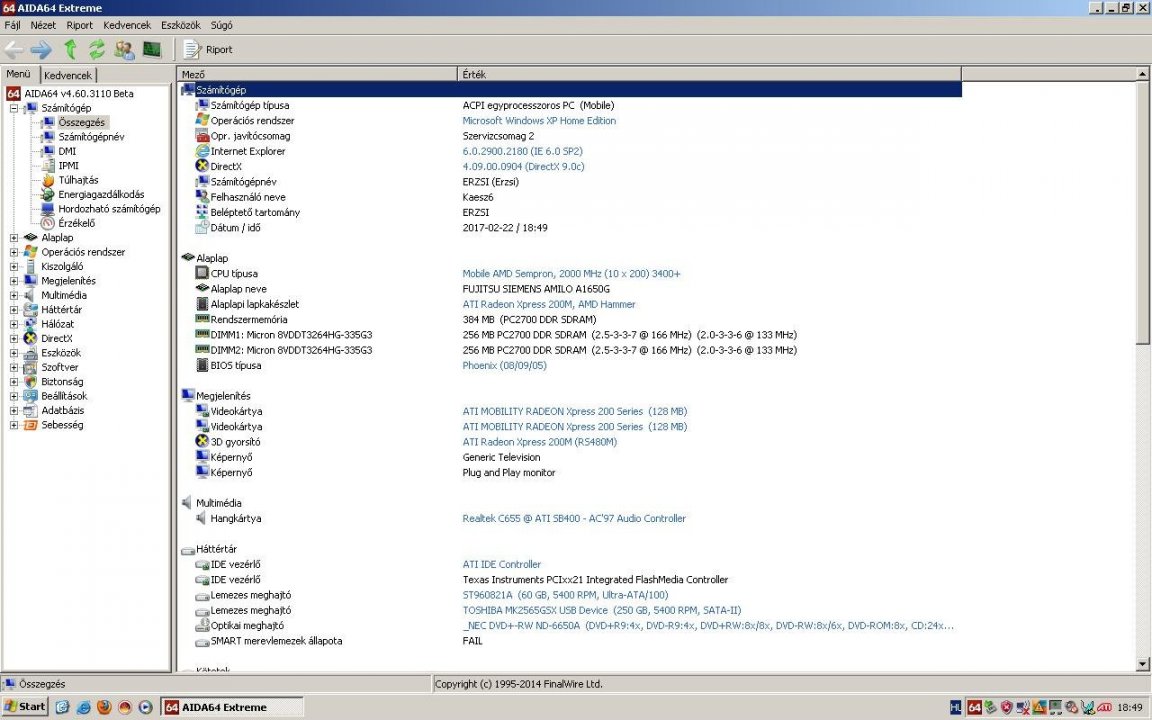The height and width of the screenshot is (720, 1152).
Task: Click the scroll down arrow of list
Action: tap(1142, 664)
